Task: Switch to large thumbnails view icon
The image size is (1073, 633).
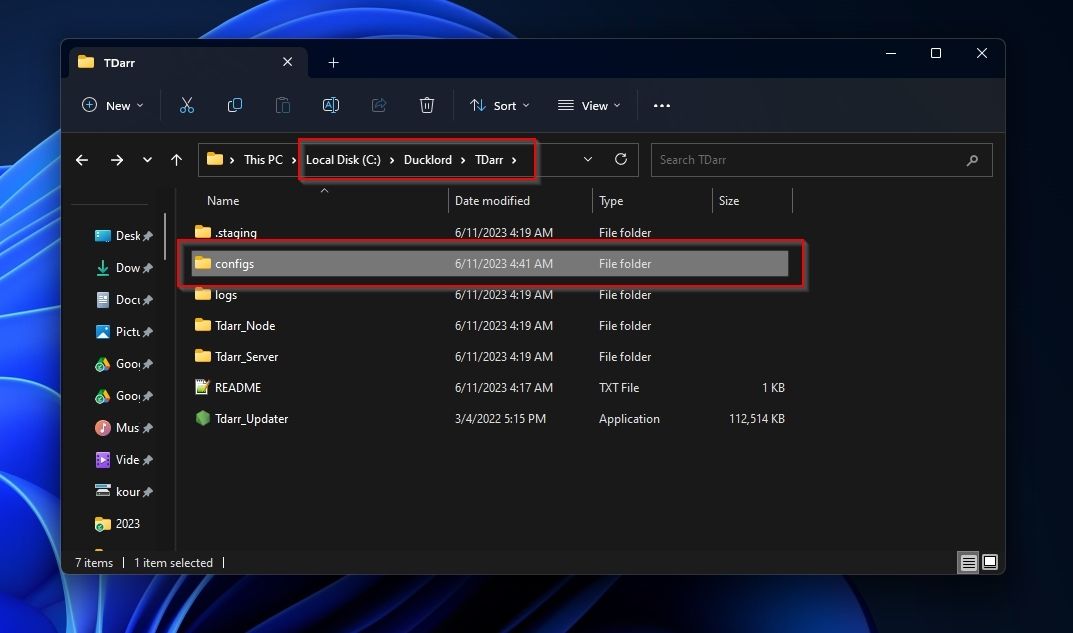Action: 990,563
